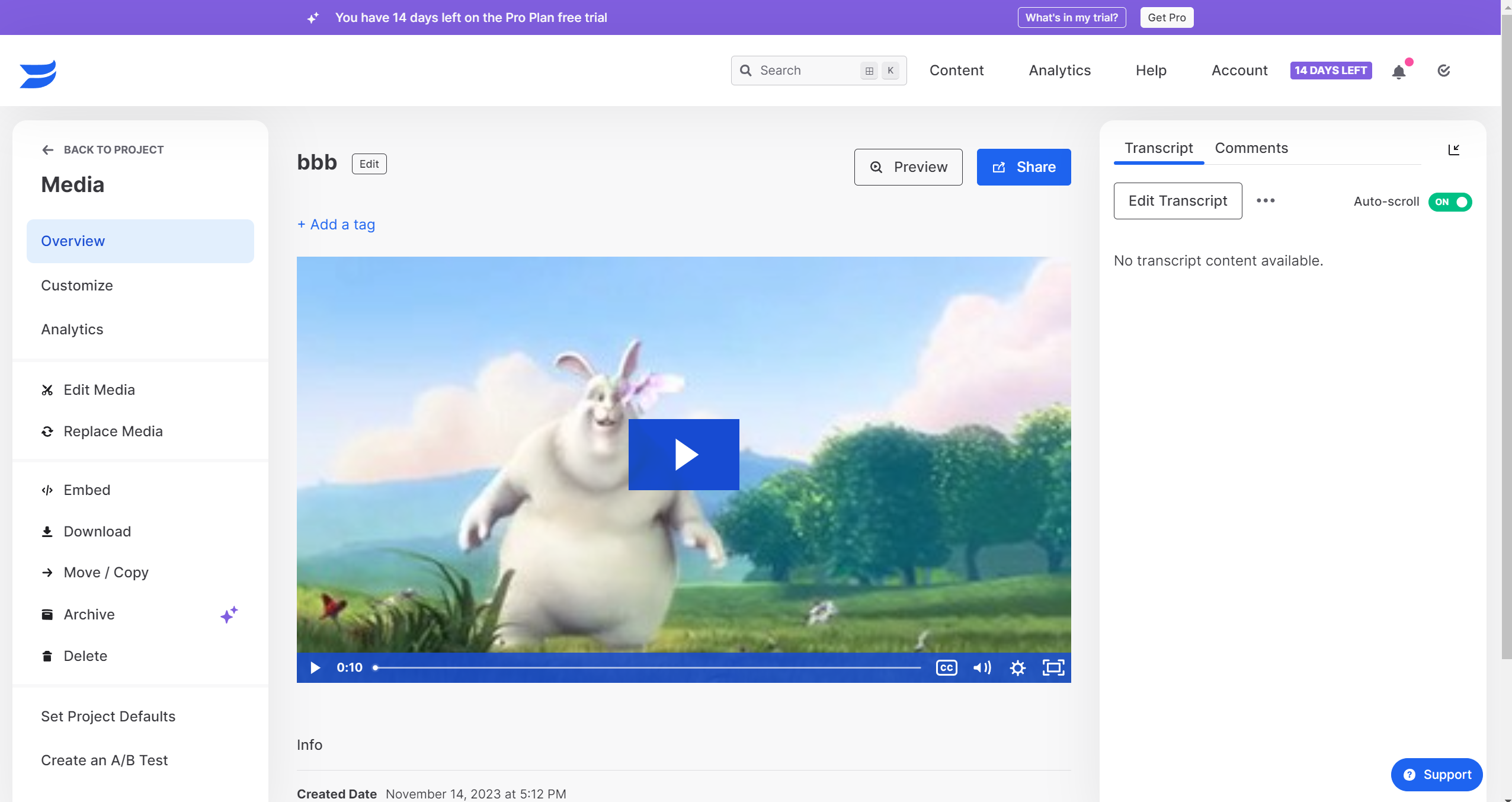Click the Edit button beside bbb title
This screenshot has height=802, width=1512.
(x=369, y=164)
